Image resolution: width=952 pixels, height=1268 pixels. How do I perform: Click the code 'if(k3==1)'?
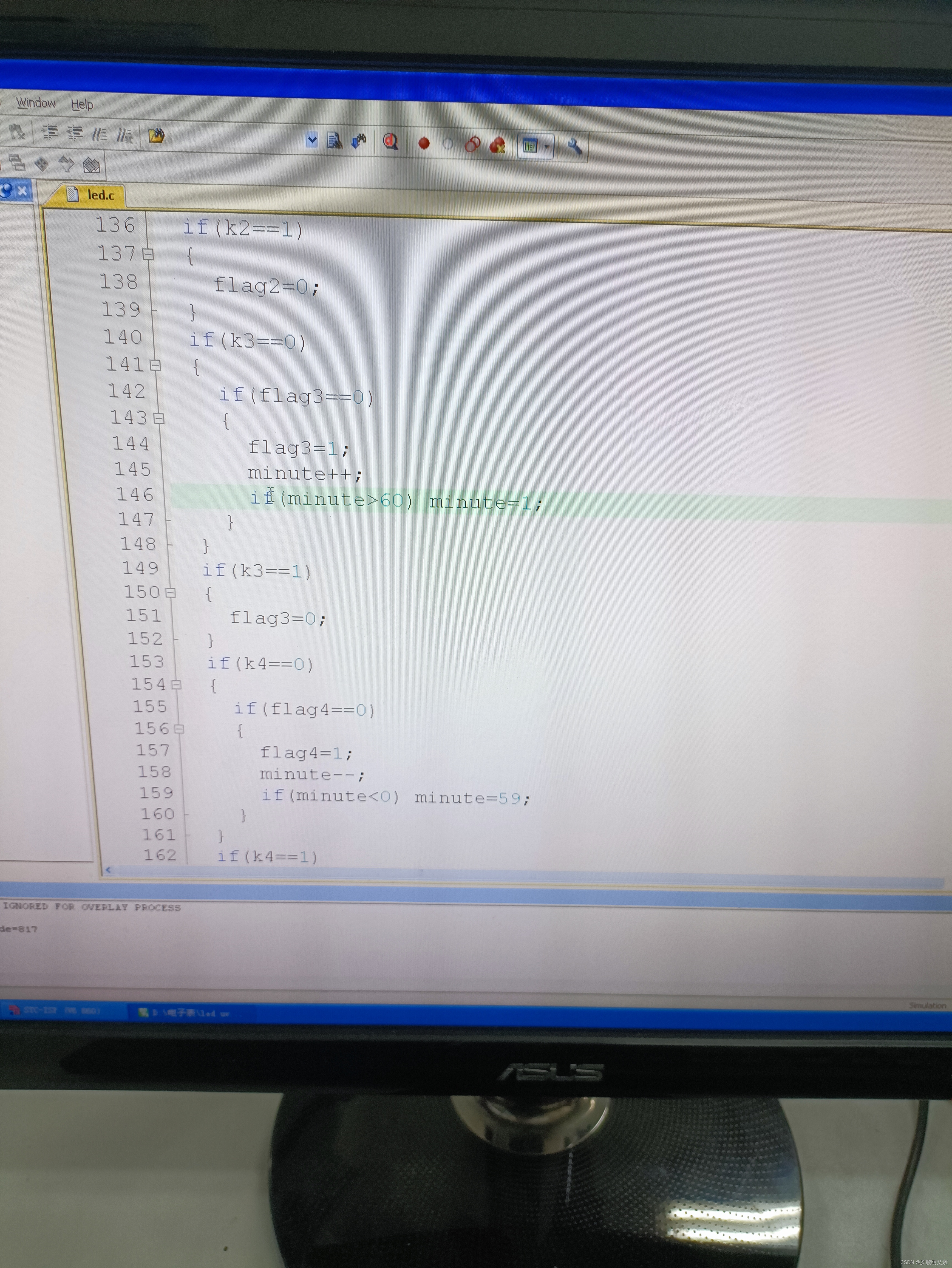[257, 571]
